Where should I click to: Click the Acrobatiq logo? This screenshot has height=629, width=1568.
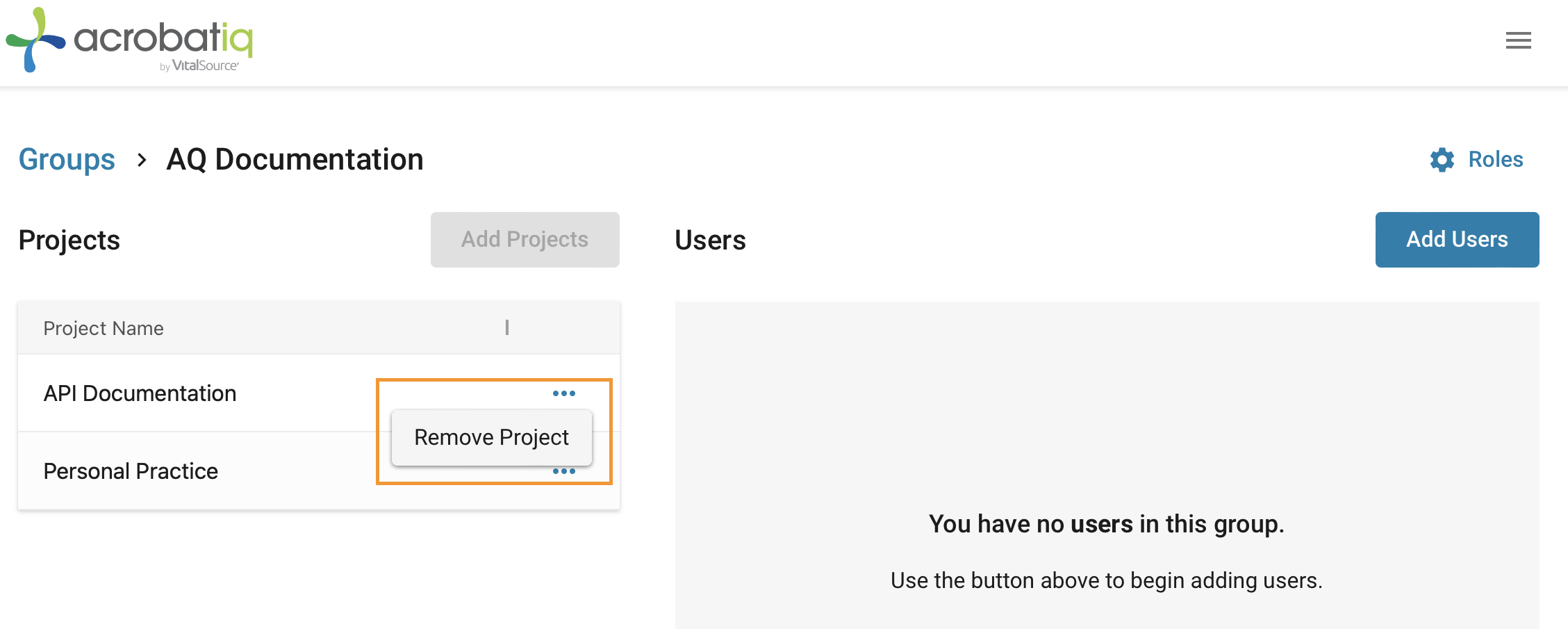coord(129,40)
